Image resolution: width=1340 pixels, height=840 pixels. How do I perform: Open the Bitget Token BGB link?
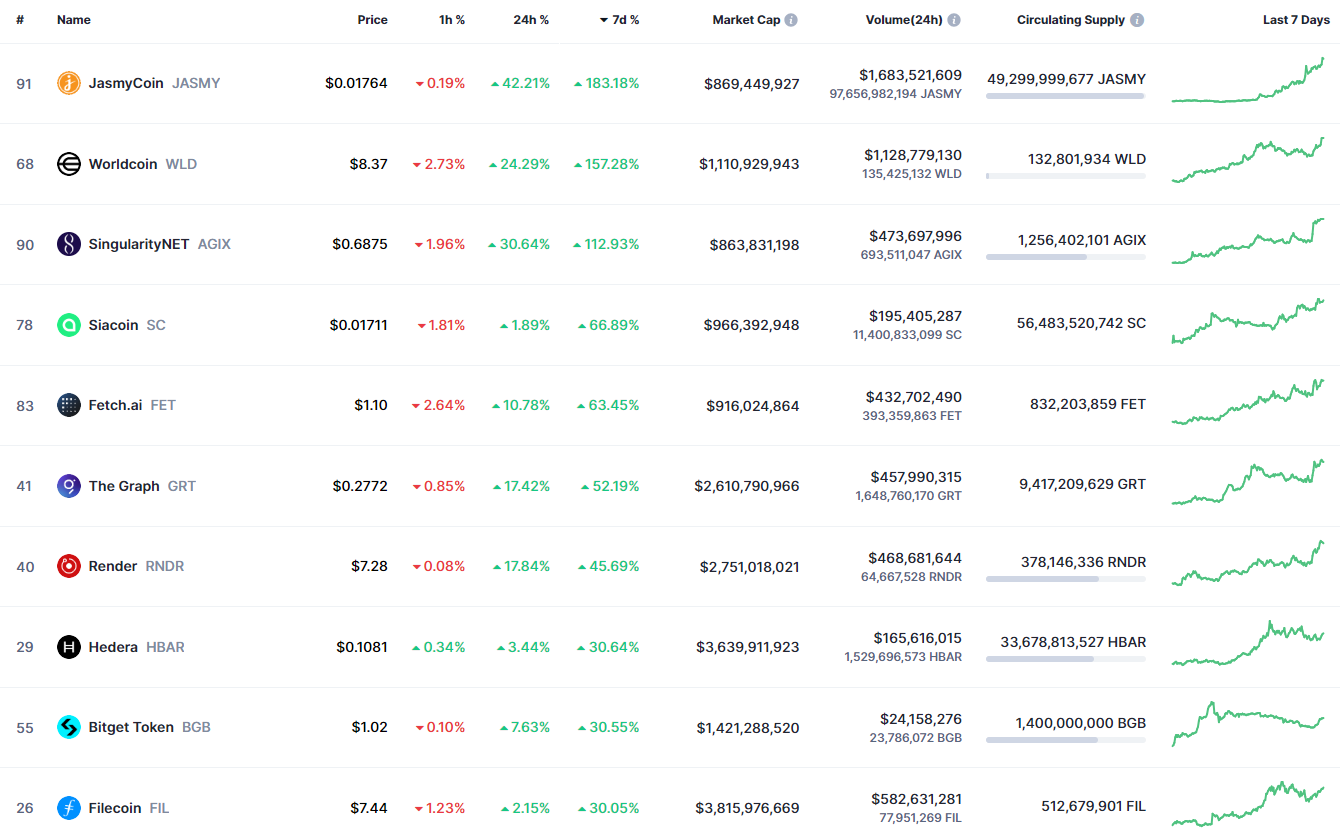(x=150, y=727)
